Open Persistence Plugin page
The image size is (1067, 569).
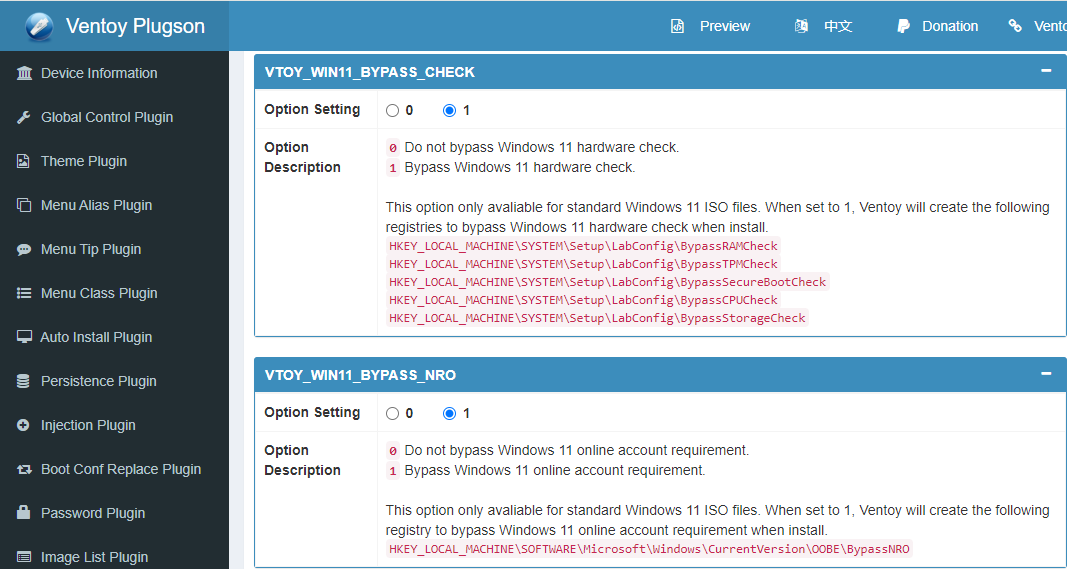99,381
